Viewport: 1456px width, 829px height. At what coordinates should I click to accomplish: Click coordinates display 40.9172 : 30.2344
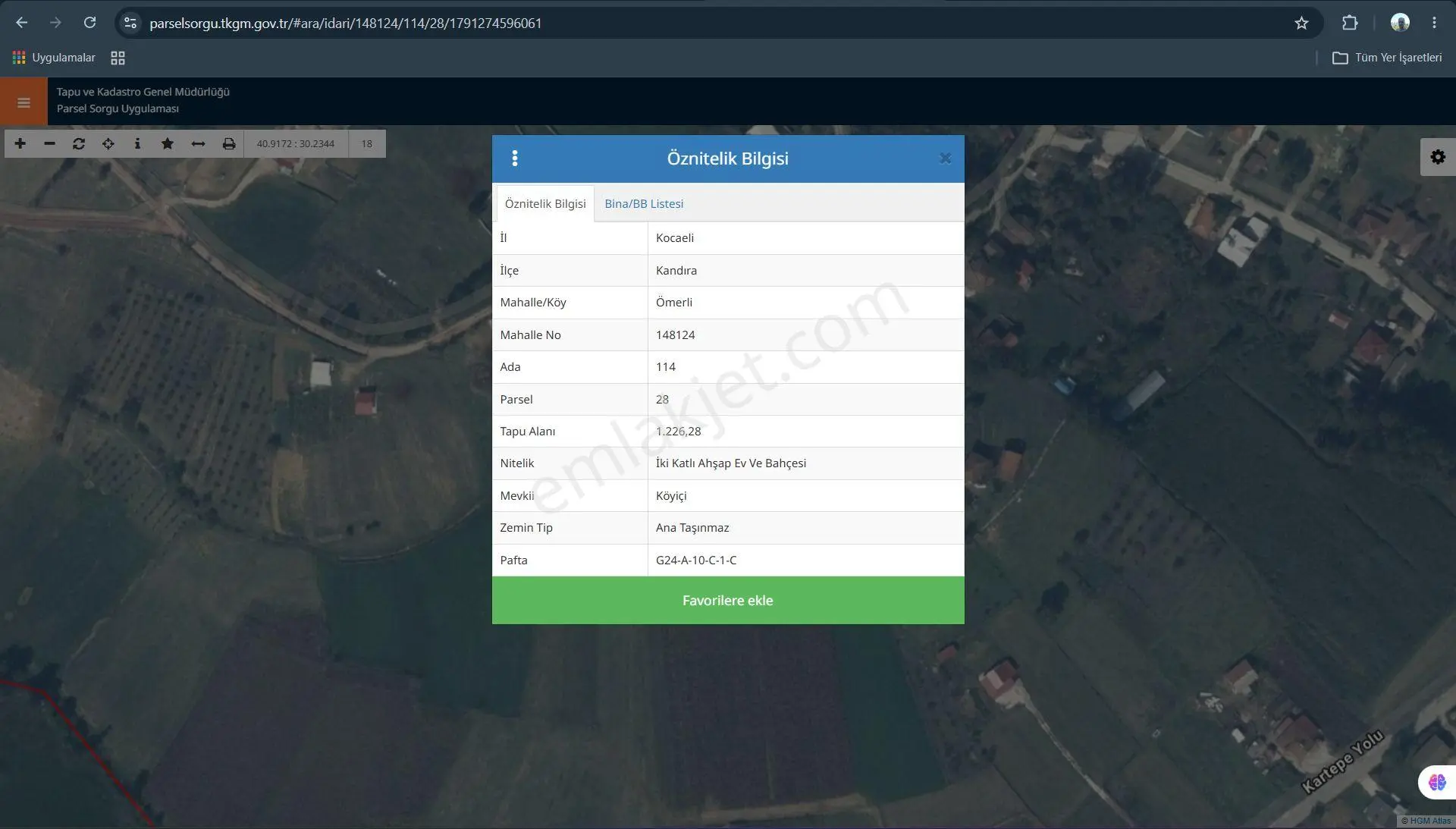295,143
